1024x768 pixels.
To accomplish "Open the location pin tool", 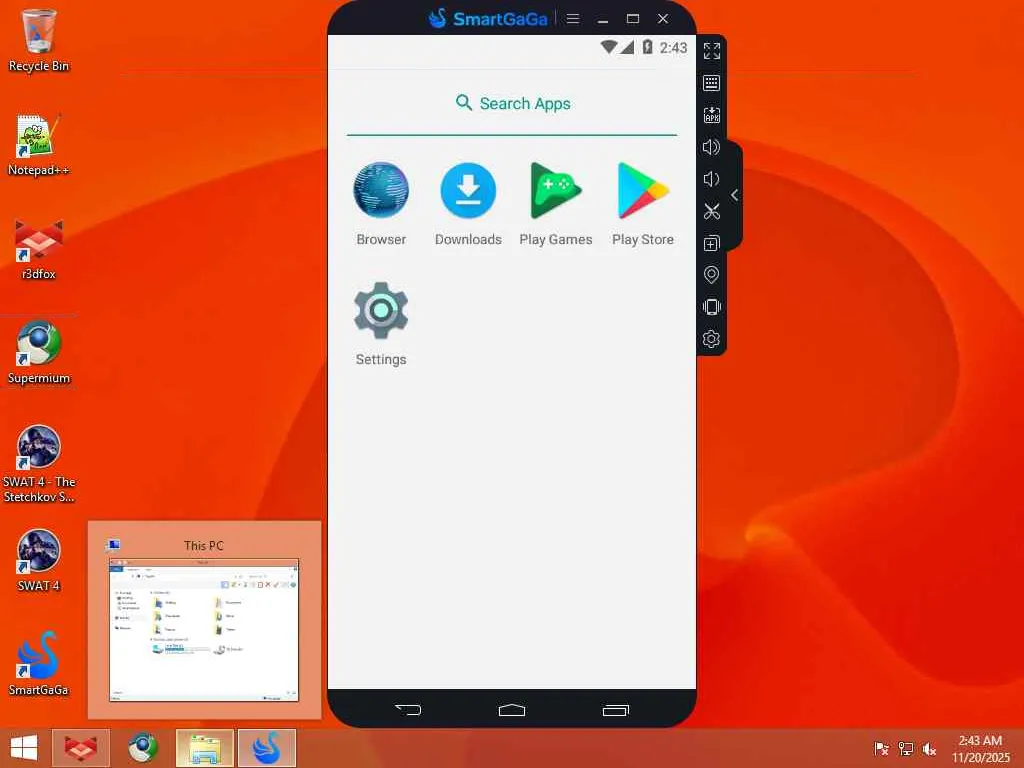I will point(712,275).
